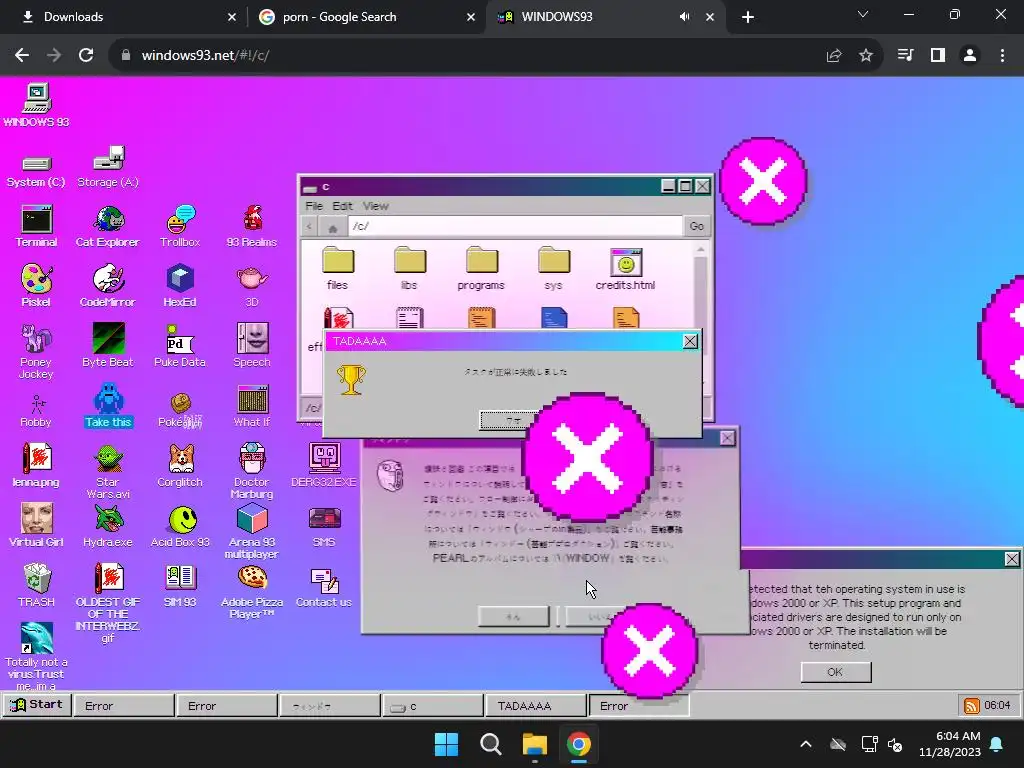The height and width of the screenshot is (768, 1024).
Task: Open Arena 93 multiplayer icon
Action: (251, 532)
